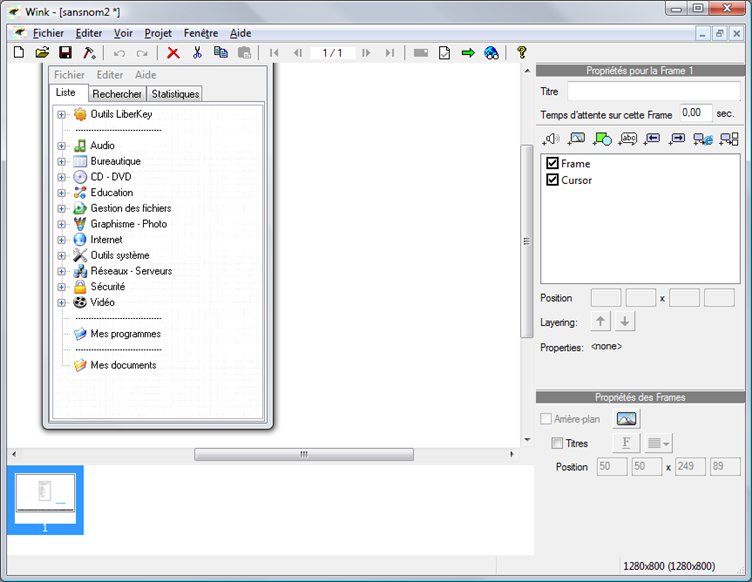Open the help question mark icon

[521, 53]
